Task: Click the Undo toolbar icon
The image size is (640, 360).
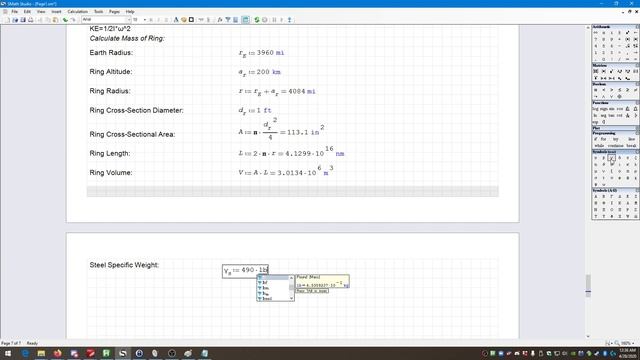Action: [65, 20]
